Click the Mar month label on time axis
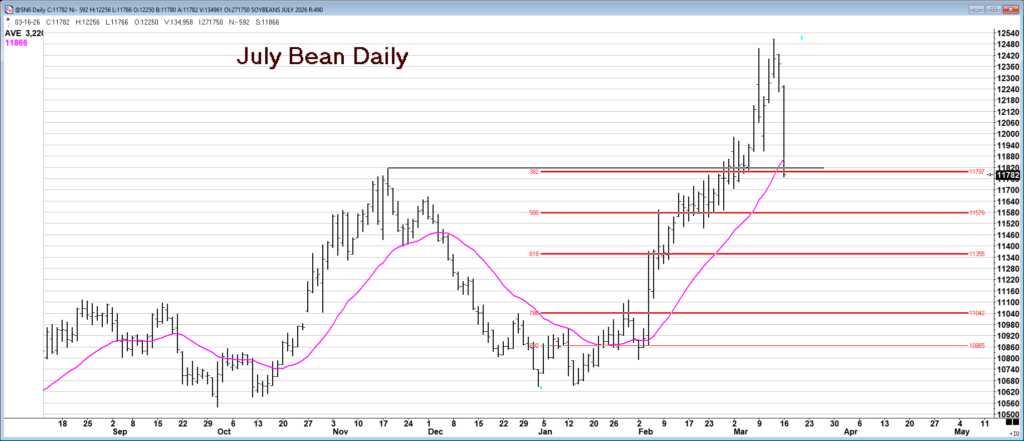Viewport: 1024px width, 441px height. 741,433
